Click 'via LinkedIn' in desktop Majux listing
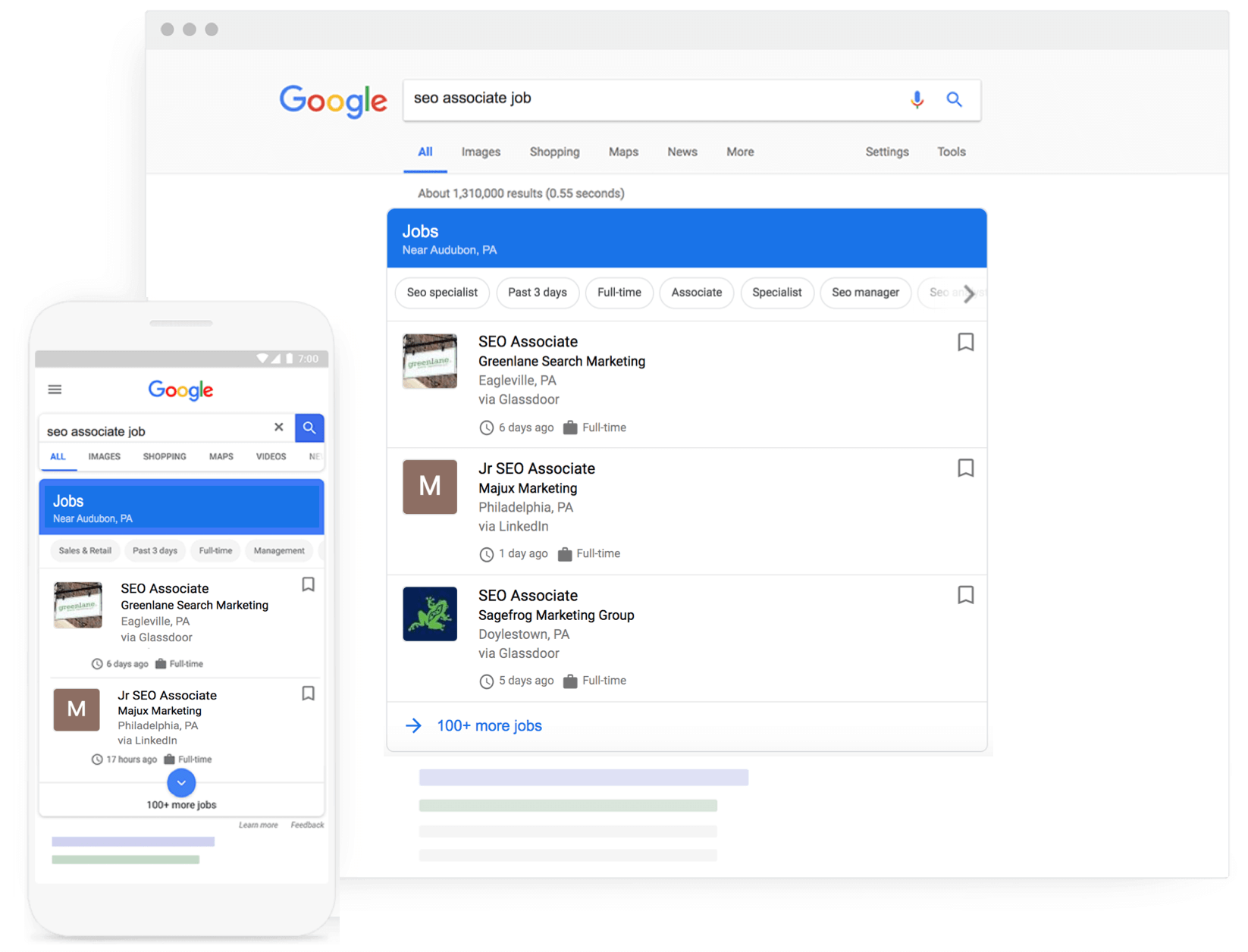Image resolution: width=1248 pixels, height=952 pixels. click(x=513, y=526)
